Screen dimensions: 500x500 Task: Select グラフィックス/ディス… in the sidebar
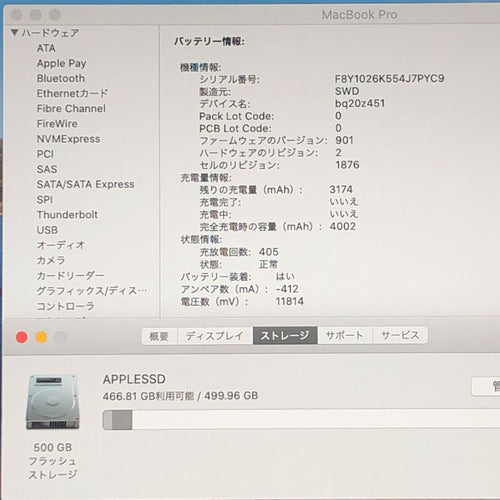[x=92, y=291]
